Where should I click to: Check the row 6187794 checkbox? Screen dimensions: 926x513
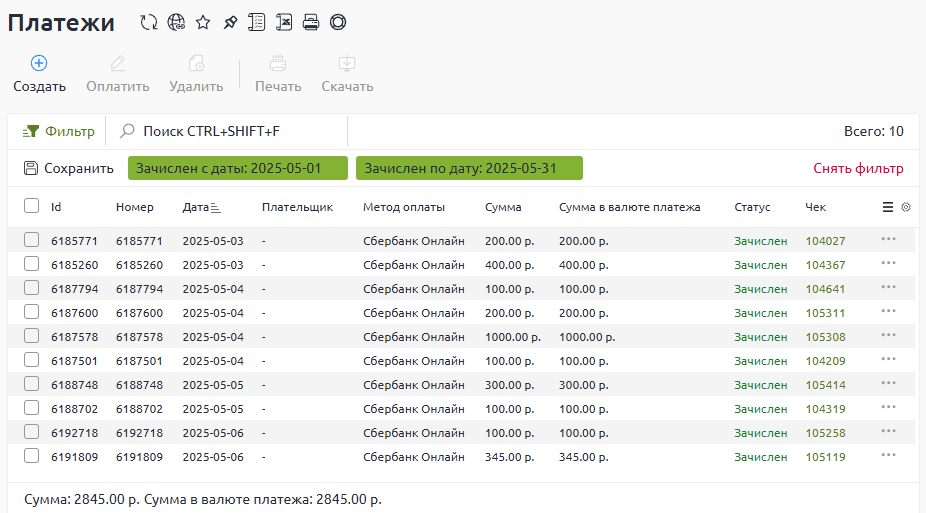pyautogui.click(x=31, y=287)
